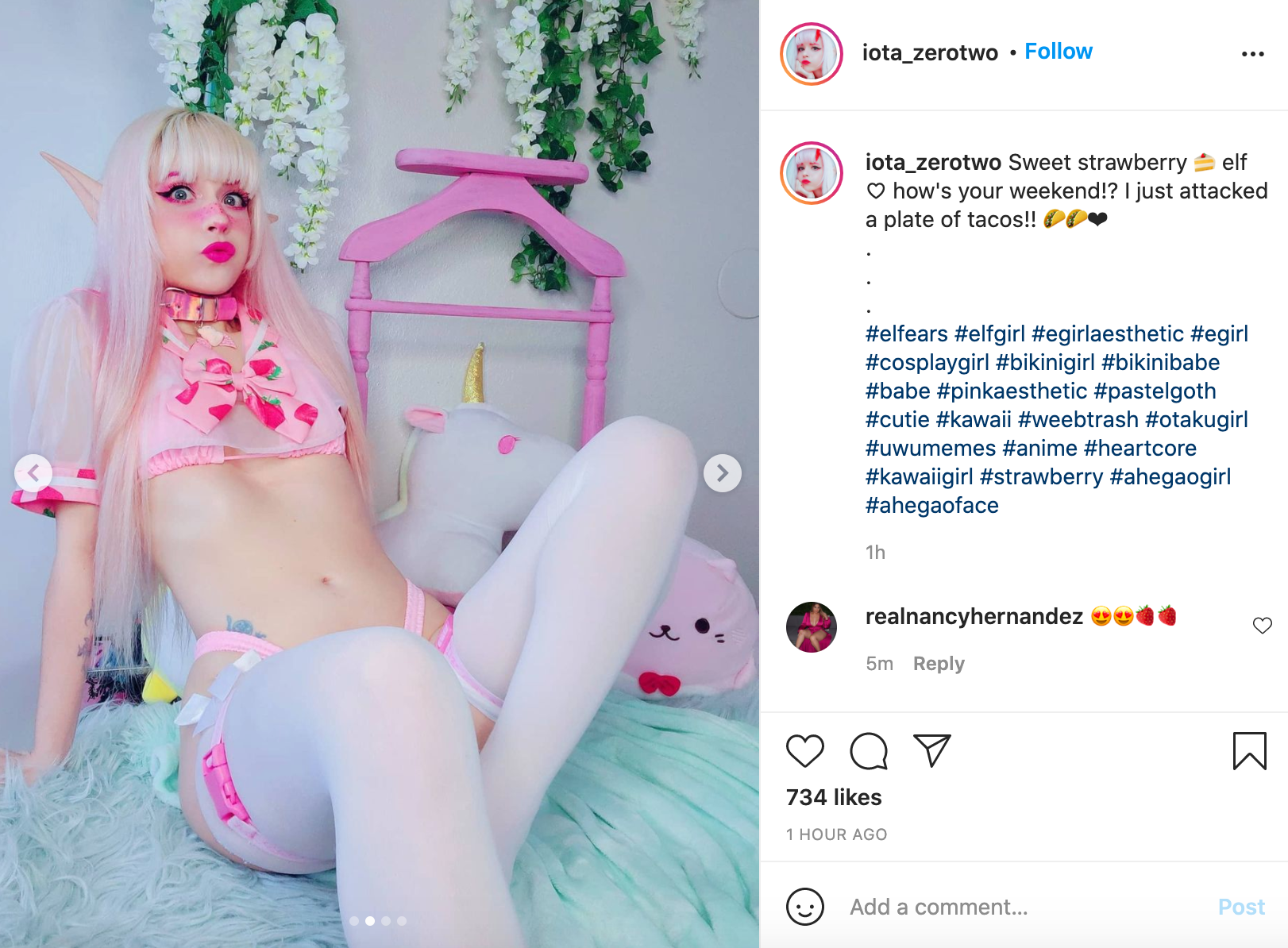Viewport: 1288px width, 948px height.
Task: Share post with paper plane icon
Action: coord(931,750)
